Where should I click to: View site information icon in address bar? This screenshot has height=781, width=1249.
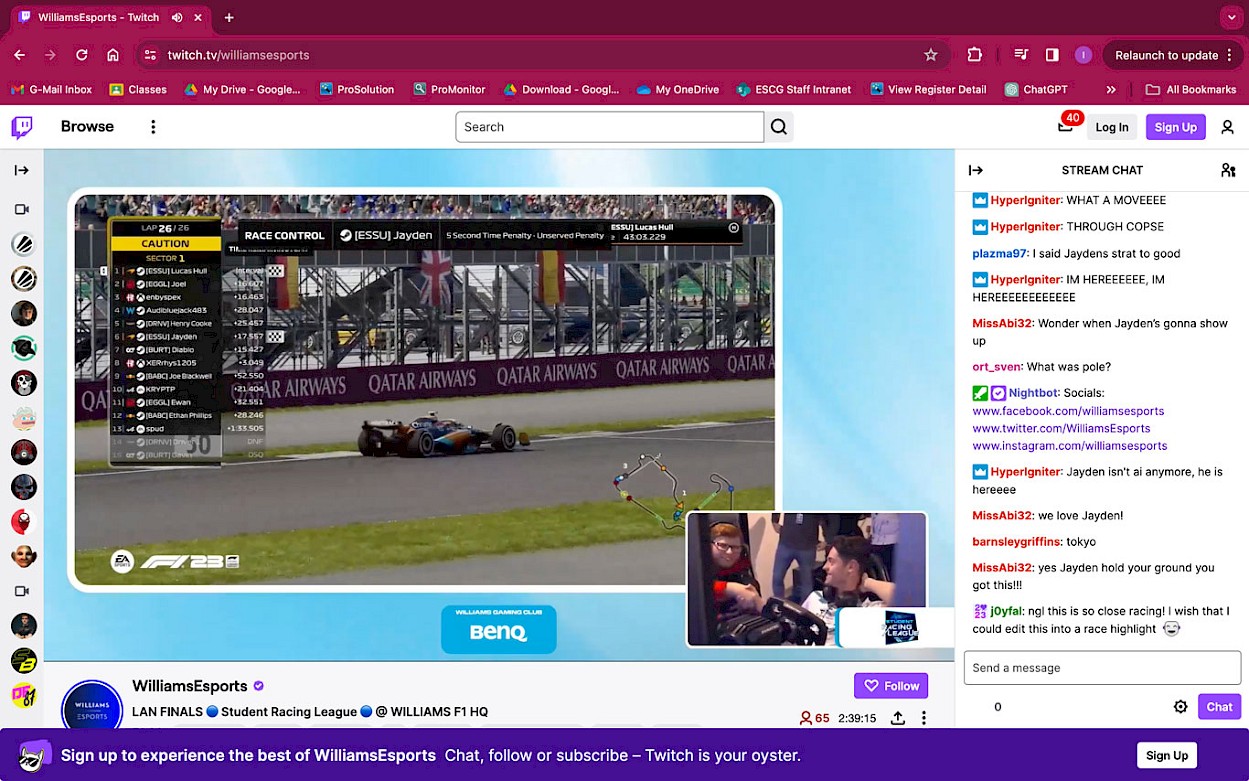(150, 55)
